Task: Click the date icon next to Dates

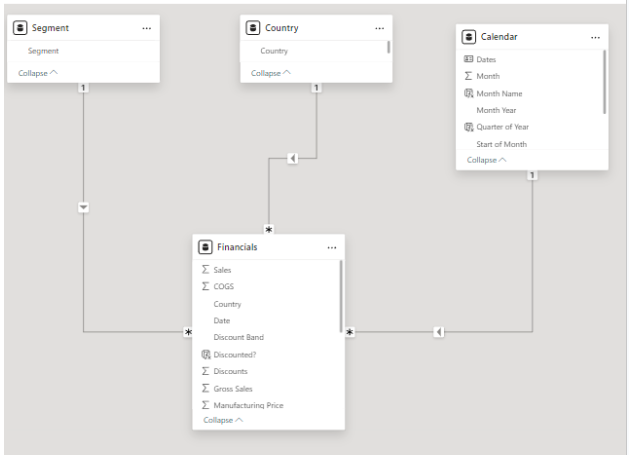Action: click(x=468, y=59)
